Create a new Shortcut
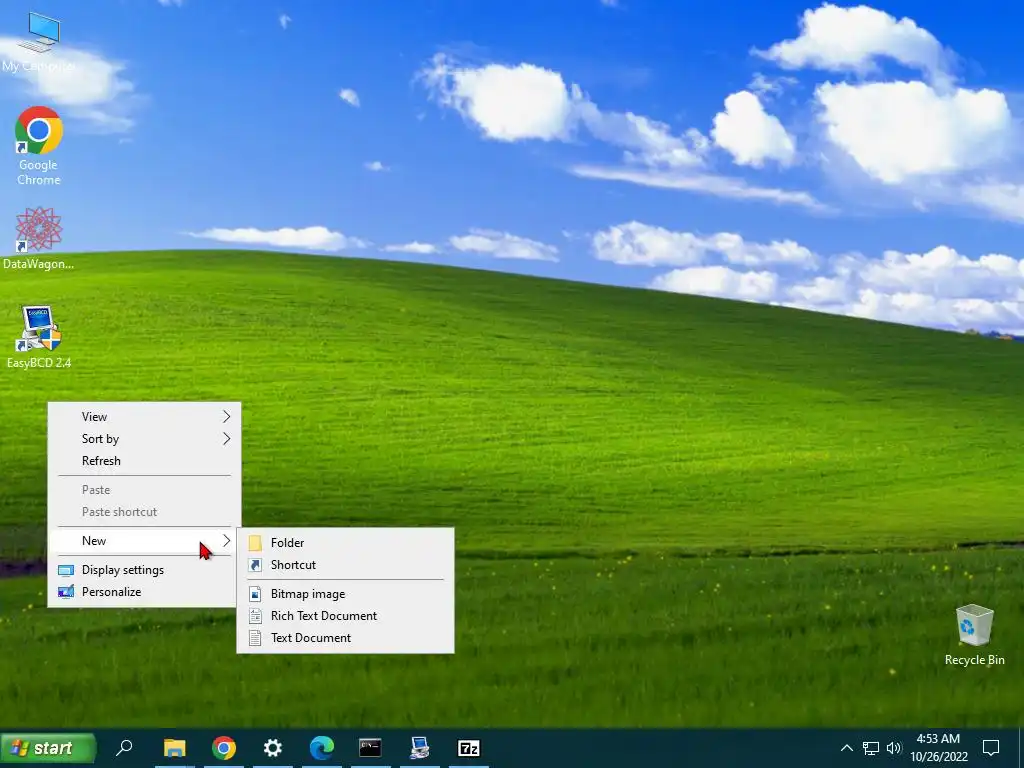The width and height of the screenshot is (1024, 768). click(x=345, y=565)
